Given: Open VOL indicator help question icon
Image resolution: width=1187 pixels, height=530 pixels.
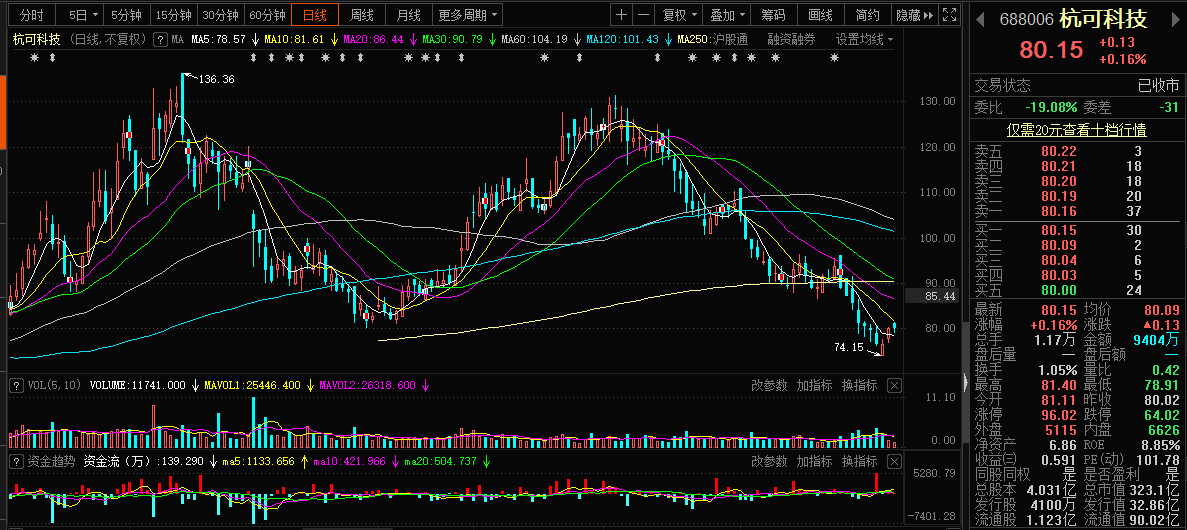Looking at the screenshot, I should tap(14, 385).
